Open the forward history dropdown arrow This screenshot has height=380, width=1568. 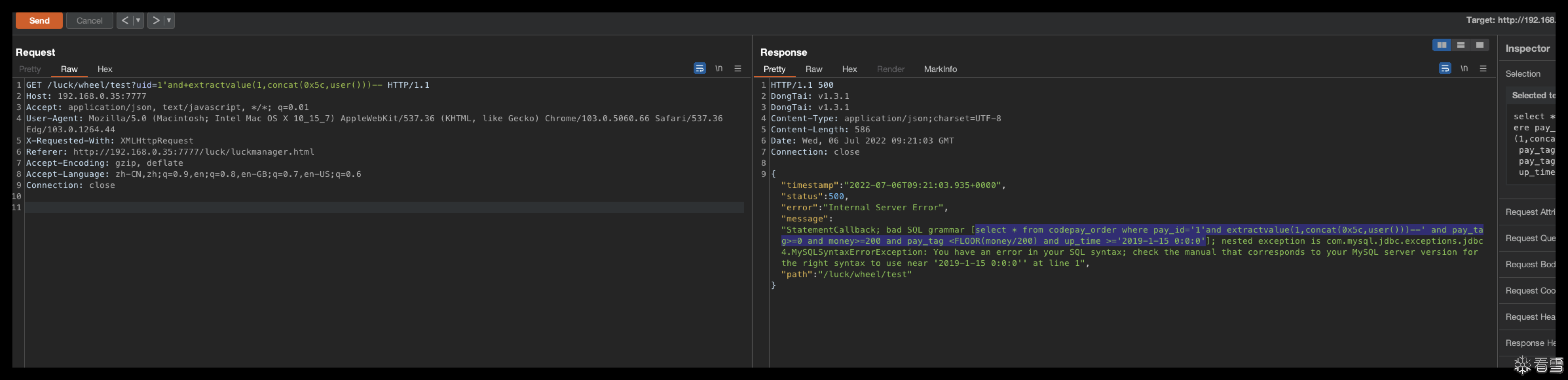tap(169, 21)
